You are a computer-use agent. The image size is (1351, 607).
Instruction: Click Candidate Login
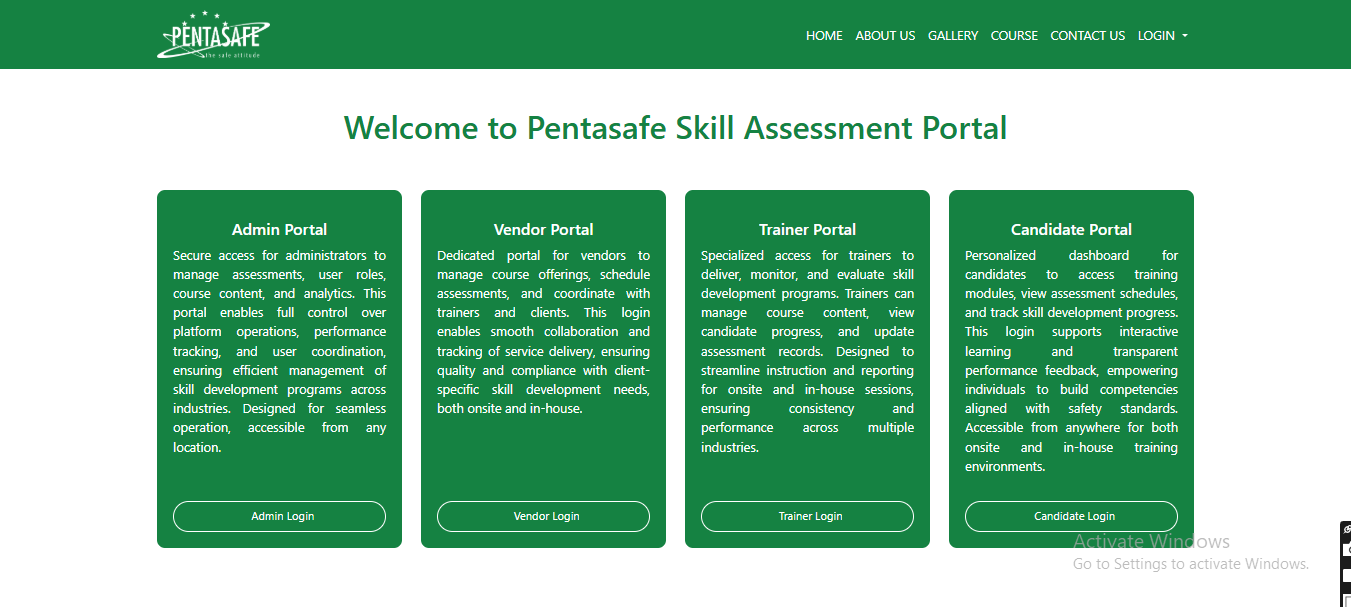point(1071,516)
